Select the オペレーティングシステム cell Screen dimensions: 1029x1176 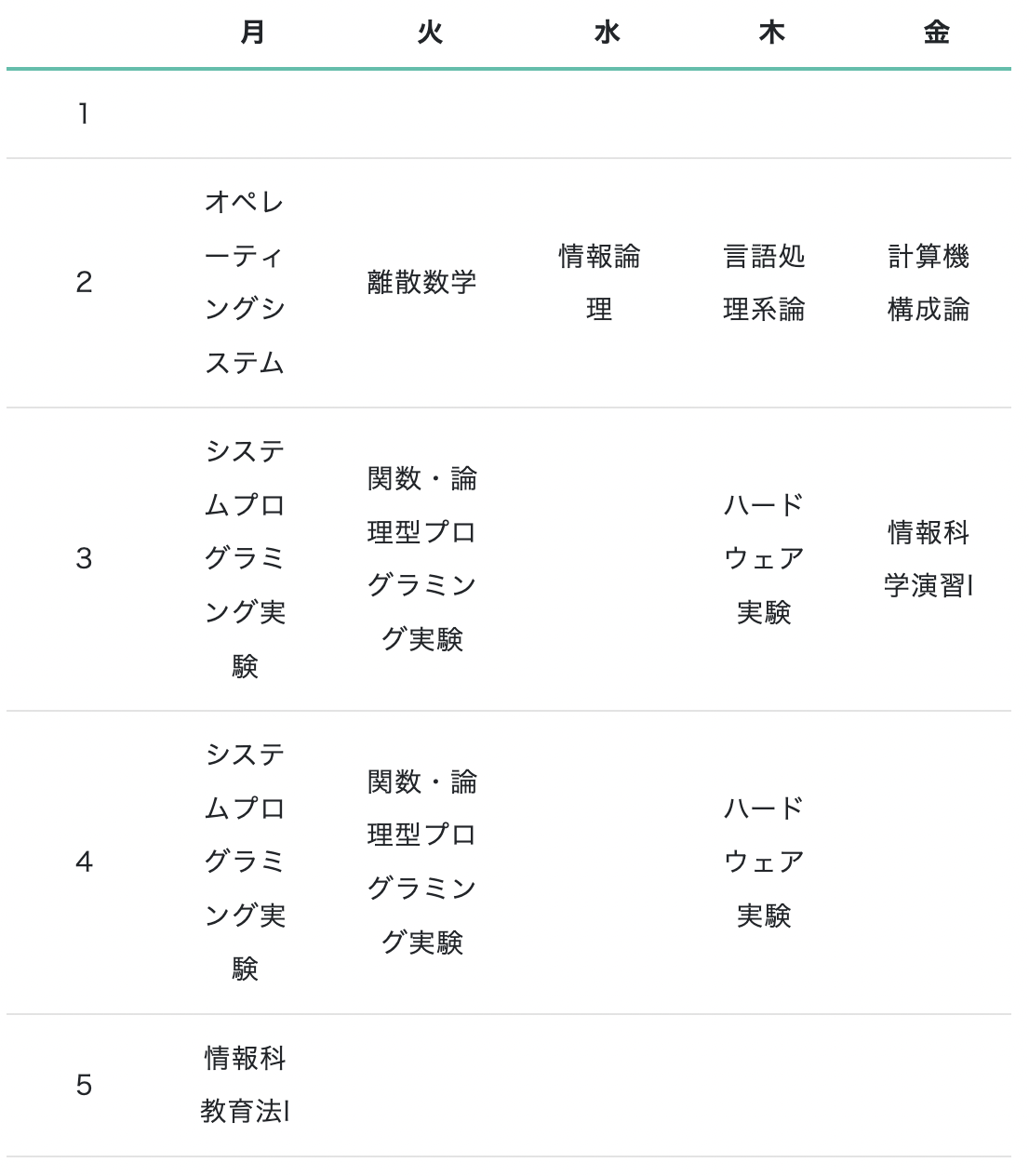coord(245,283)
